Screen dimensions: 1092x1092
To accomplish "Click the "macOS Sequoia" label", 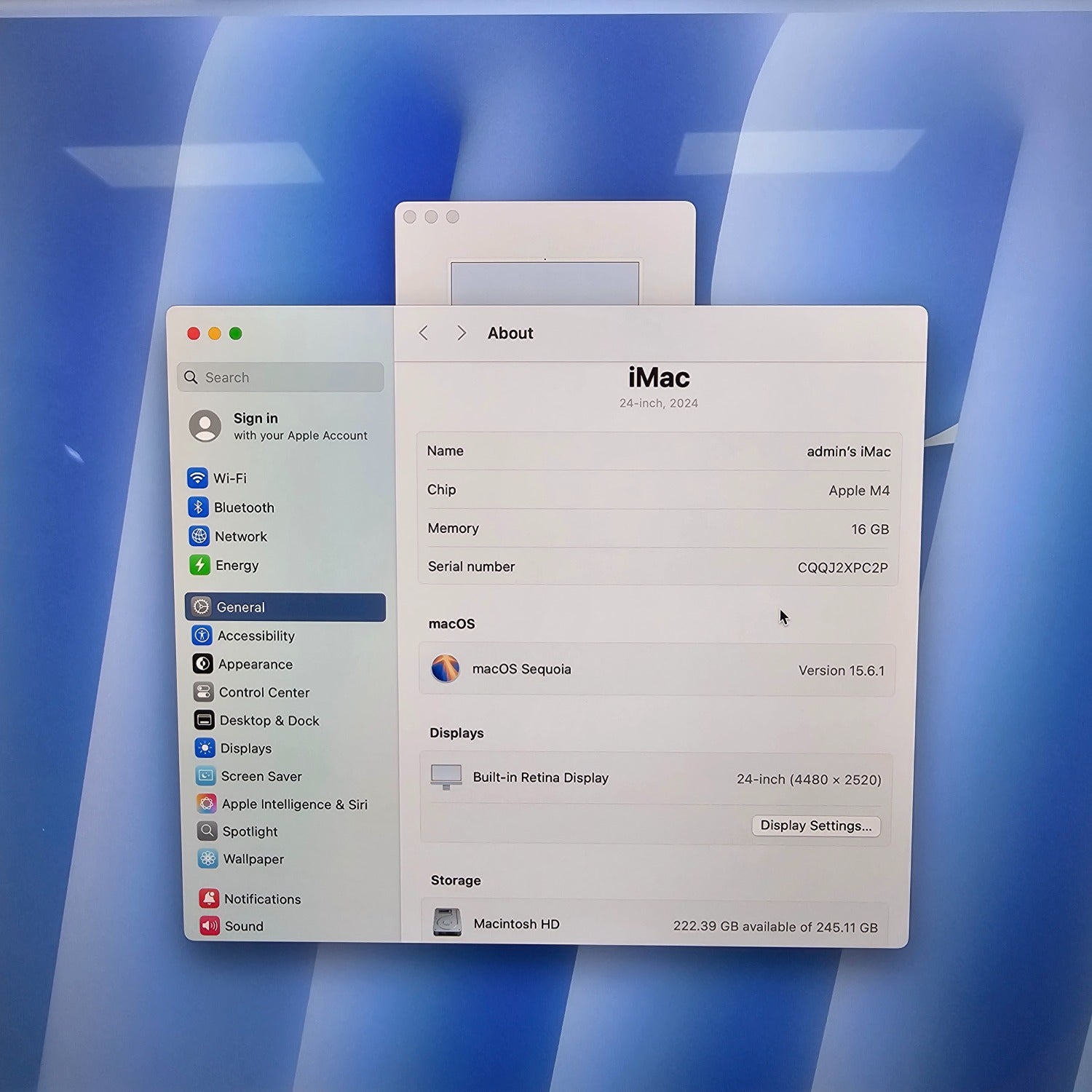I will [x=522, y=669].
